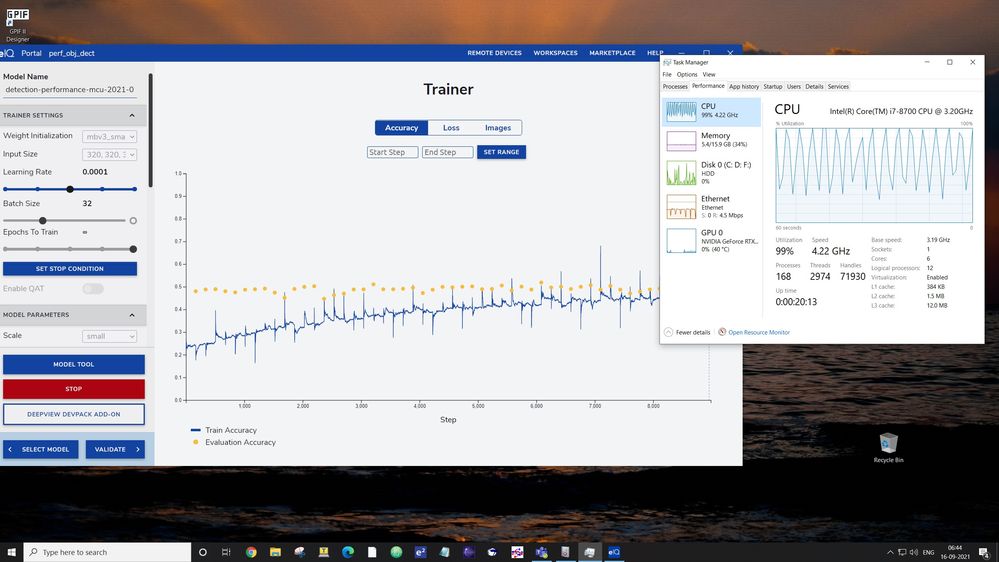
Task: Select Ethernet in Task Manager sidebar
Action: tap(711, 206)
